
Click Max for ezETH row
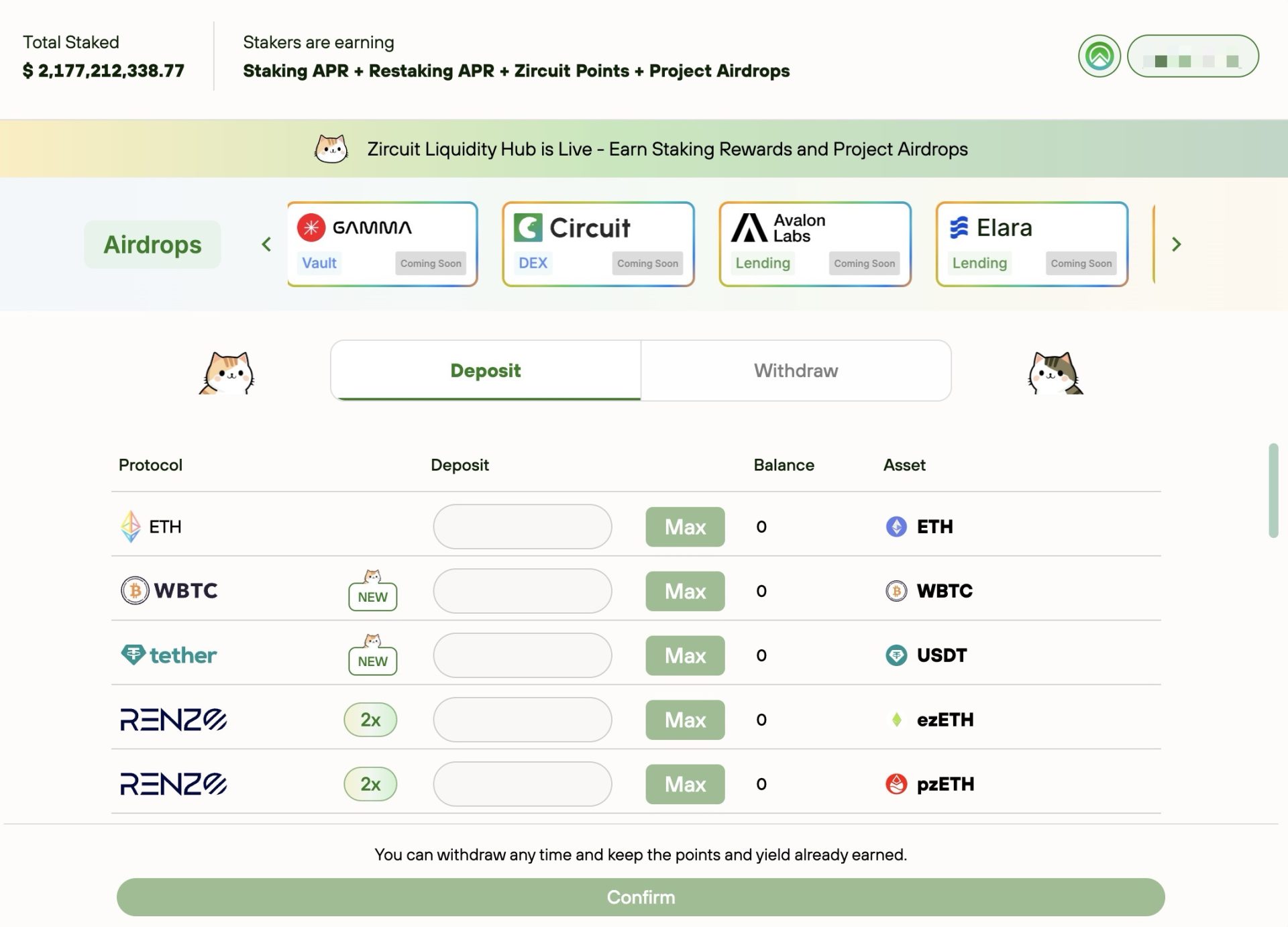685,720
